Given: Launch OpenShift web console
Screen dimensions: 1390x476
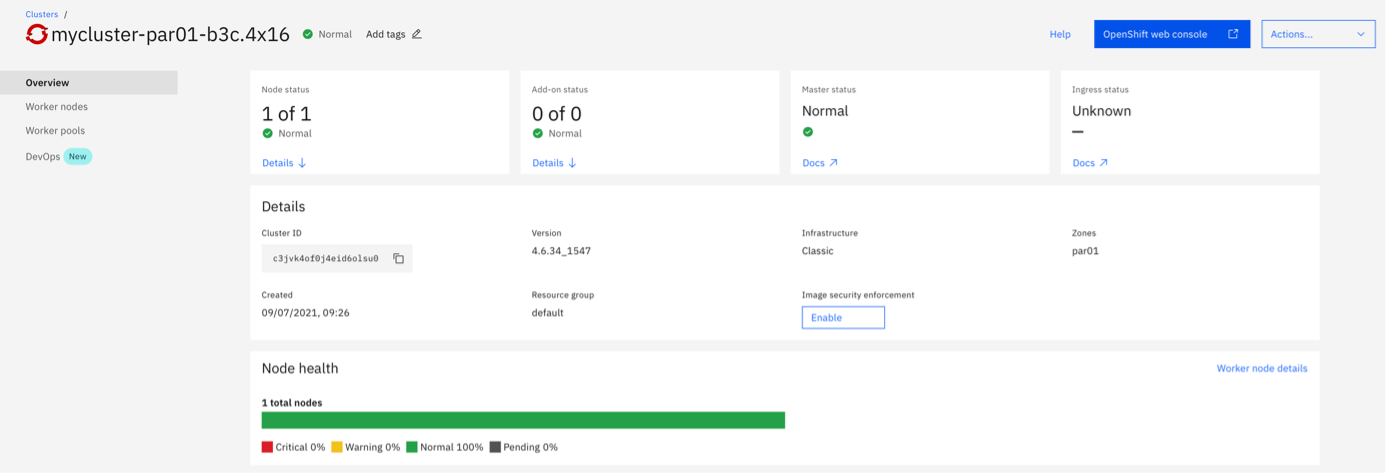Looking at the screenshot, I should 1172,34.
